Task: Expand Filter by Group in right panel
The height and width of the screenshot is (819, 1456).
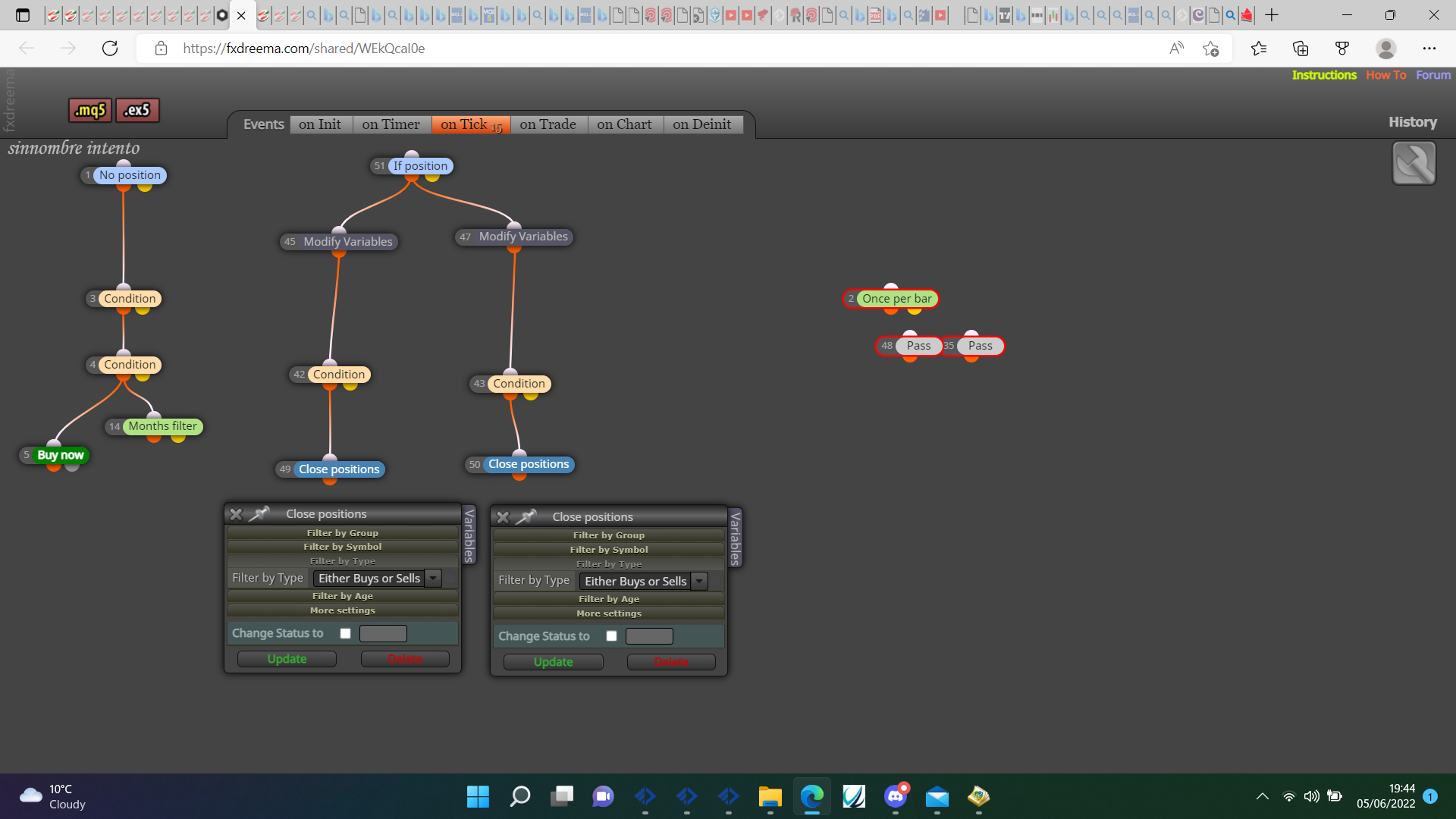Action: click(609, 535)
